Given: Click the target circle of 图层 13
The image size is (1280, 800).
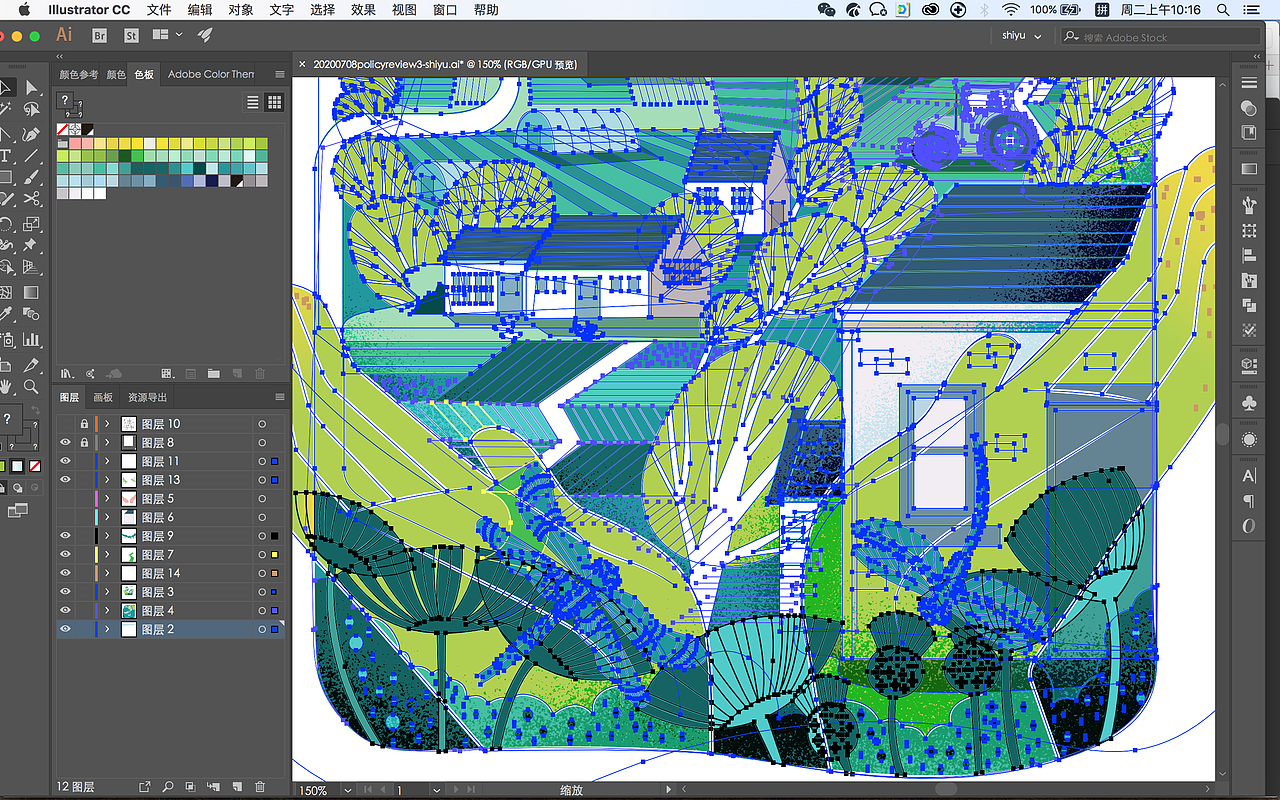Looking at the screenshot, I should pyautogui.click(x=262, y=480).
